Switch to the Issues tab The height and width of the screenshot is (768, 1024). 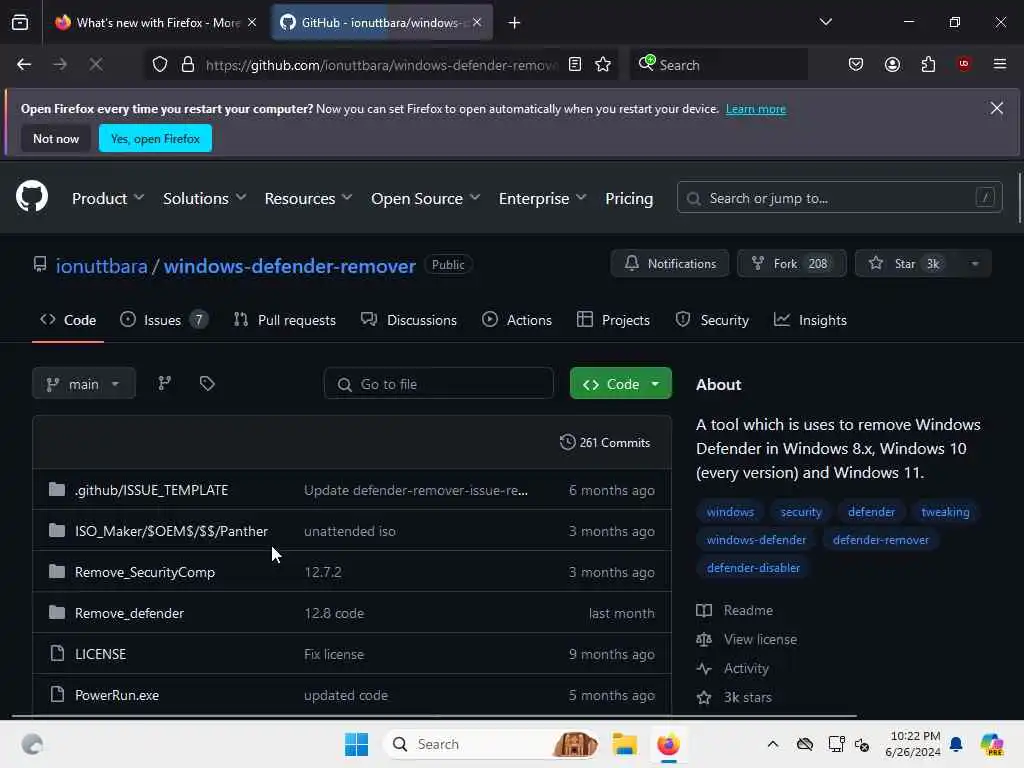[x=164, y=319]
